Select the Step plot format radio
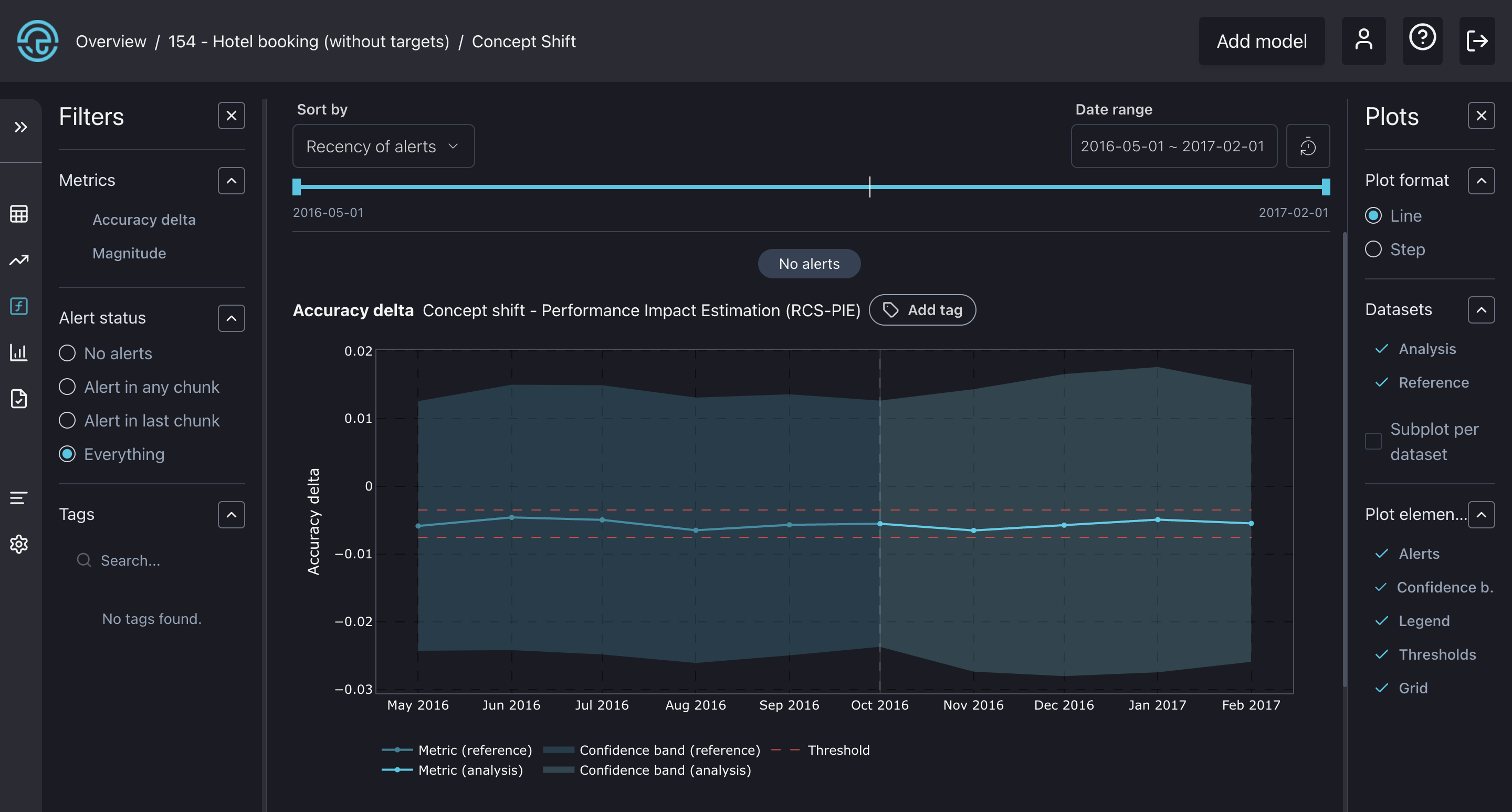The image size is (1512, 812). [x=1373, y=249]
